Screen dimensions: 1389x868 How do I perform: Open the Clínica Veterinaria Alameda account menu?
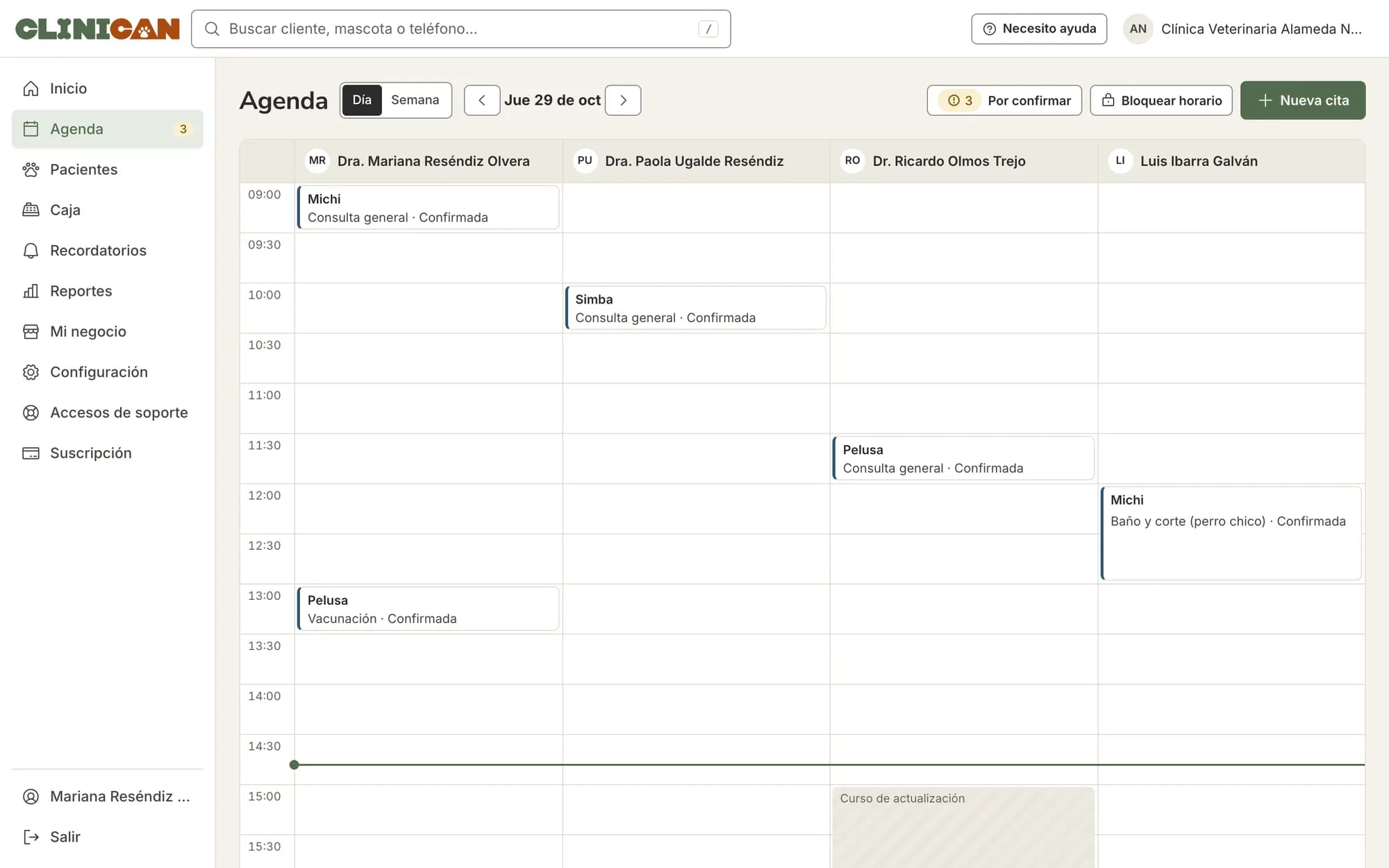coord(1243,29)
